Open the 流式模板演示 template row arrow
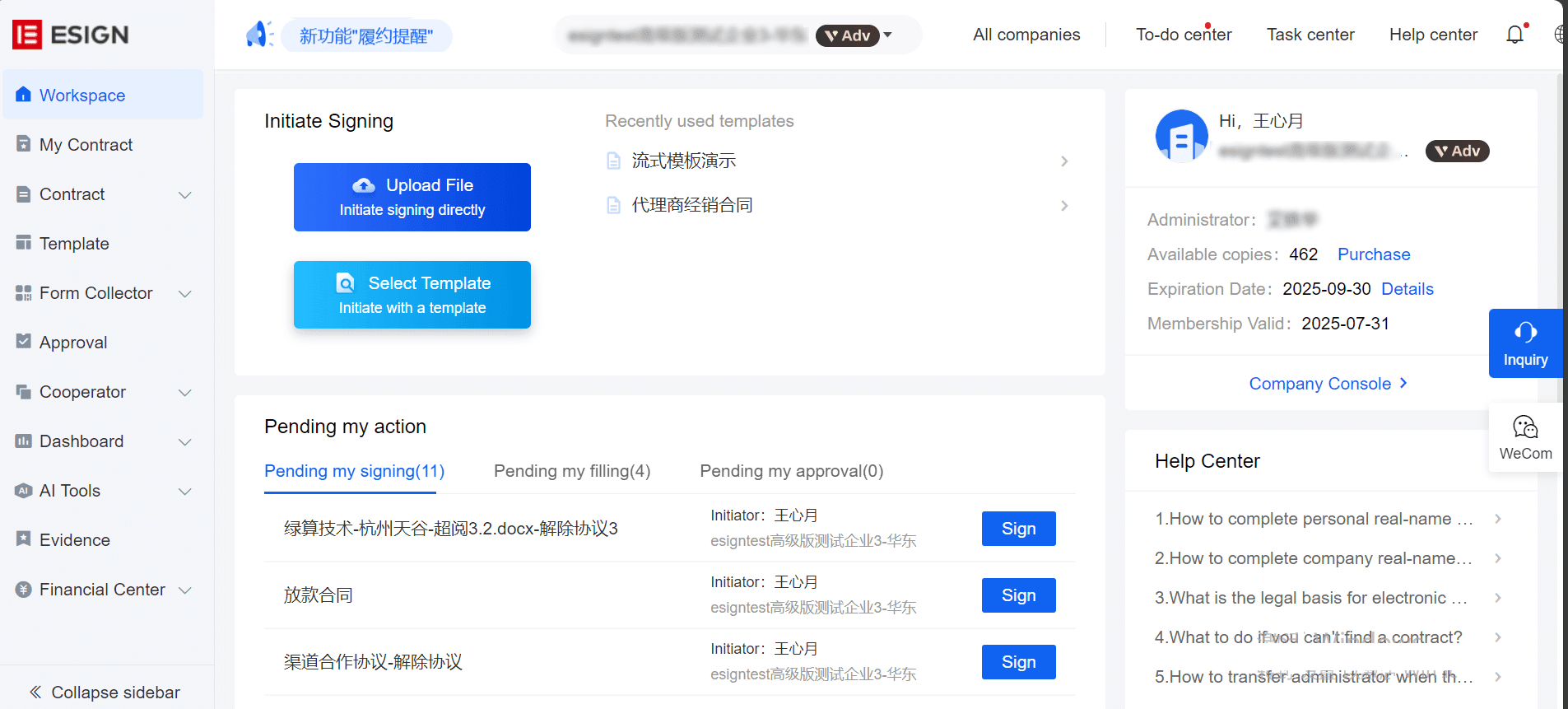 click(x=1064, y=161)
